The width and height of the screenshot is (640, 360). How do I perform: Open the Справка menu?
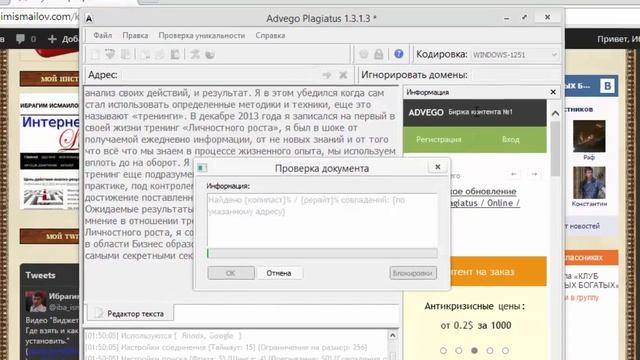[x=270, y=36]
